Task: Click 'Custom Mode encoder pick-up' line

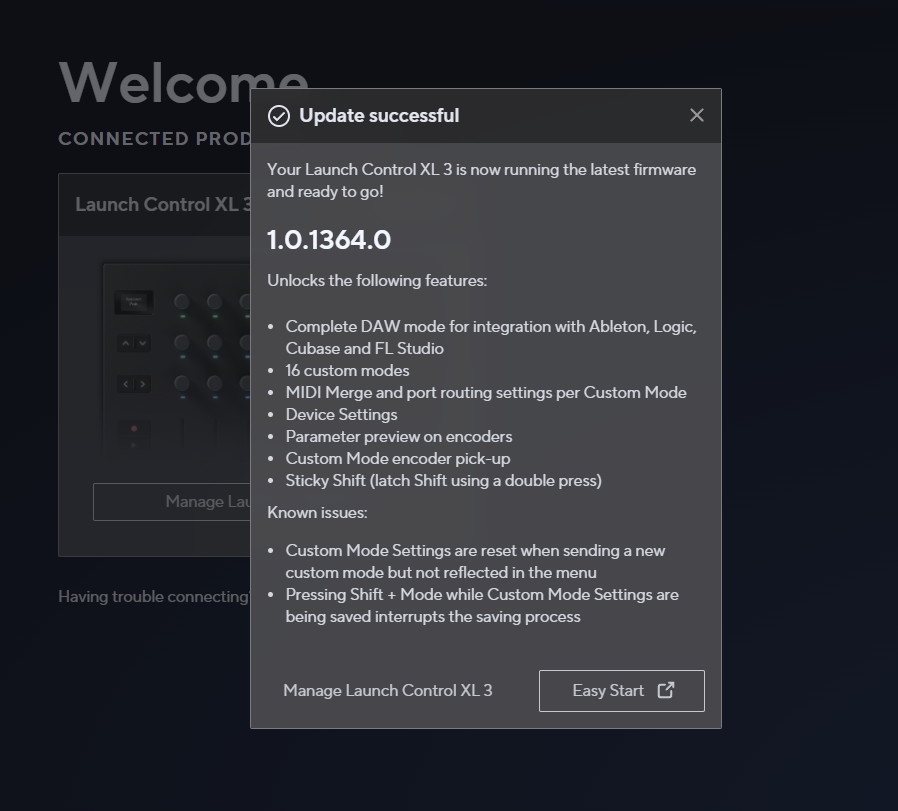Action: [x=397, y=459]
